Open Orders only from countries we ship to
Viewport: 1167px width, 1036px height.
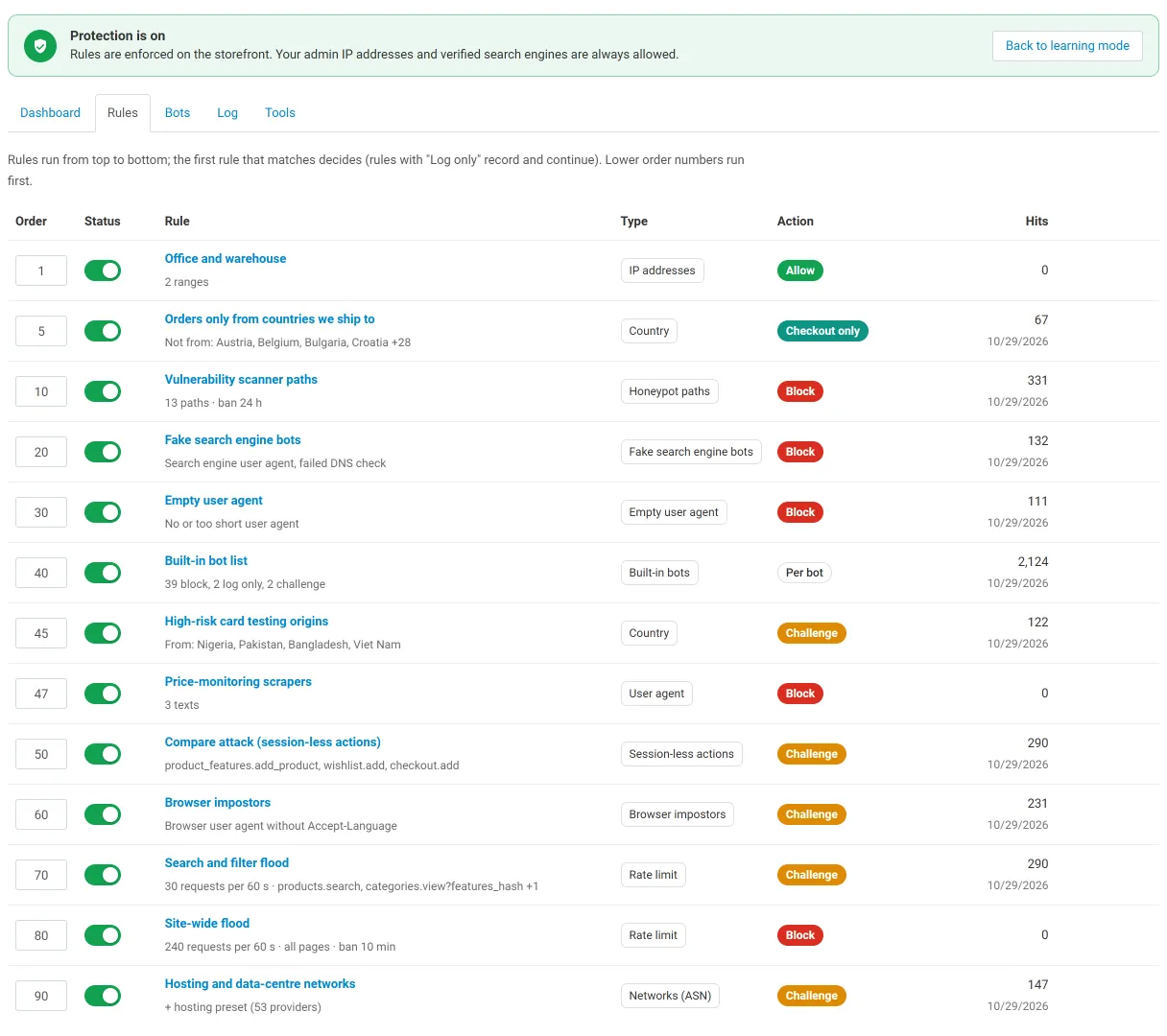click(x=270, y=319)
